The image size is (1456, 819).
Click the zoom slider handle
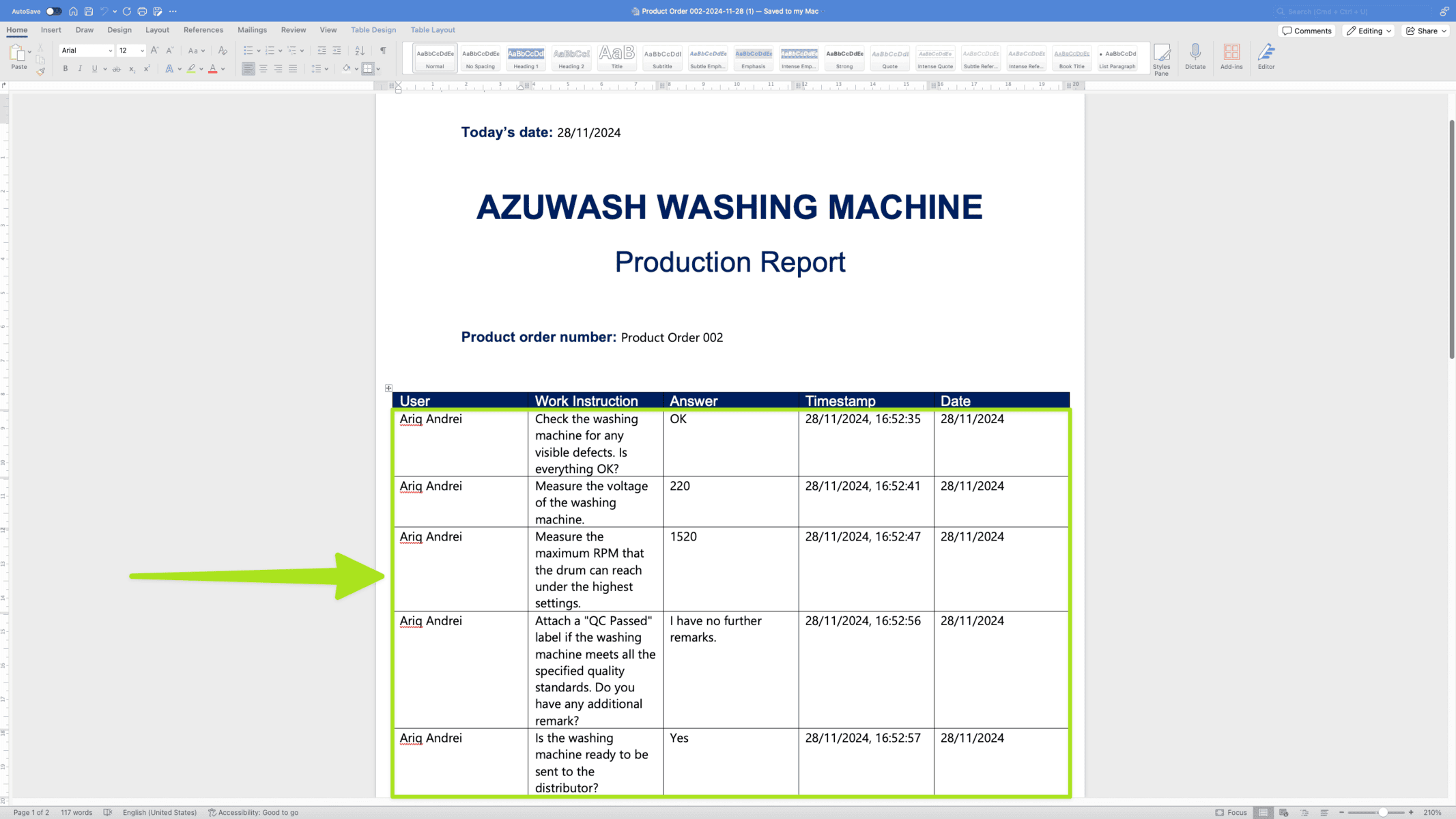[x=1382, y=812]
